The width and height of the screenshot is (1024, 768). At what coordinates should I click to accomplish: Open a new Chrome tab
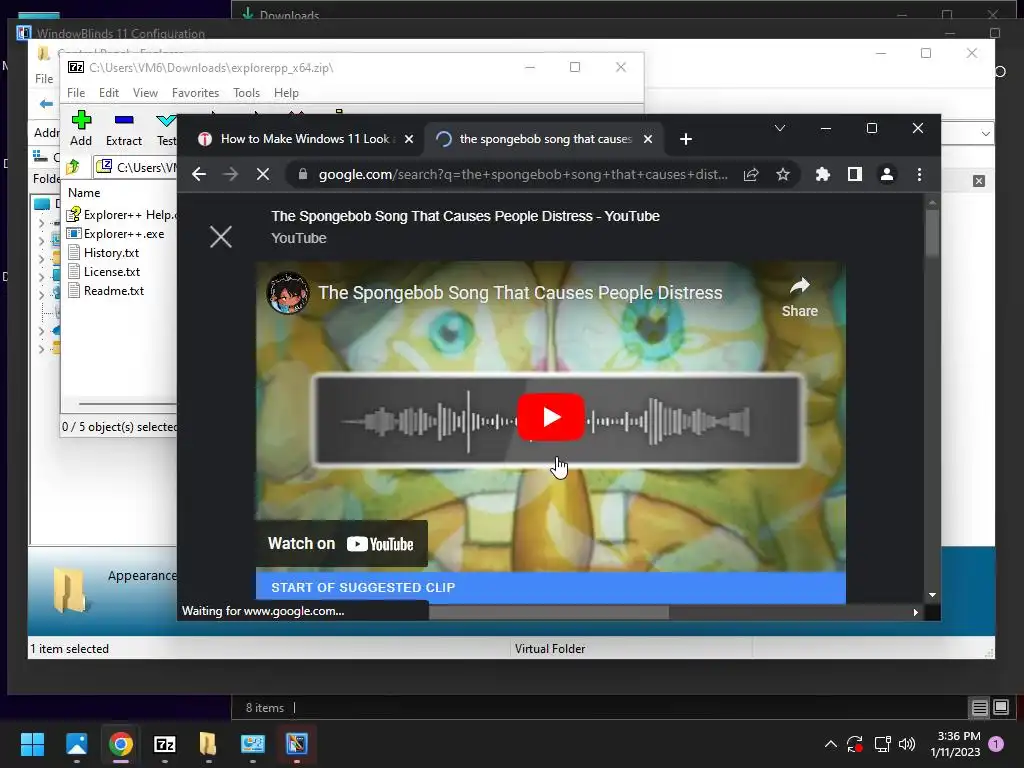click(x=686, y=139)
